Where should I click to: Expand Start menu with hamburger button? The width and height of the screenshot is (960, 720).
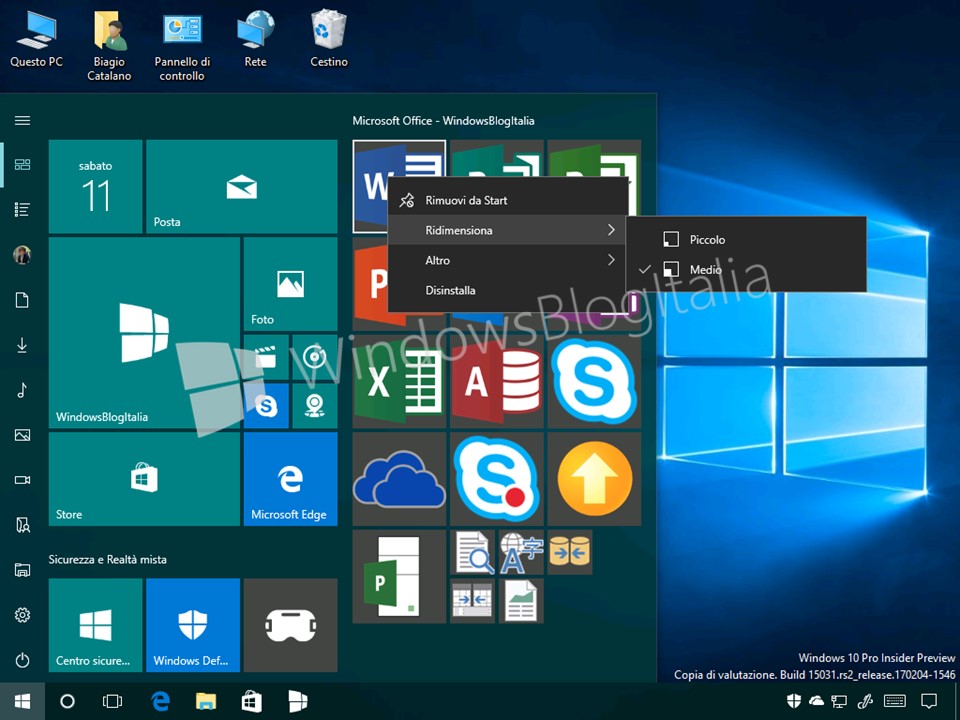23,120
